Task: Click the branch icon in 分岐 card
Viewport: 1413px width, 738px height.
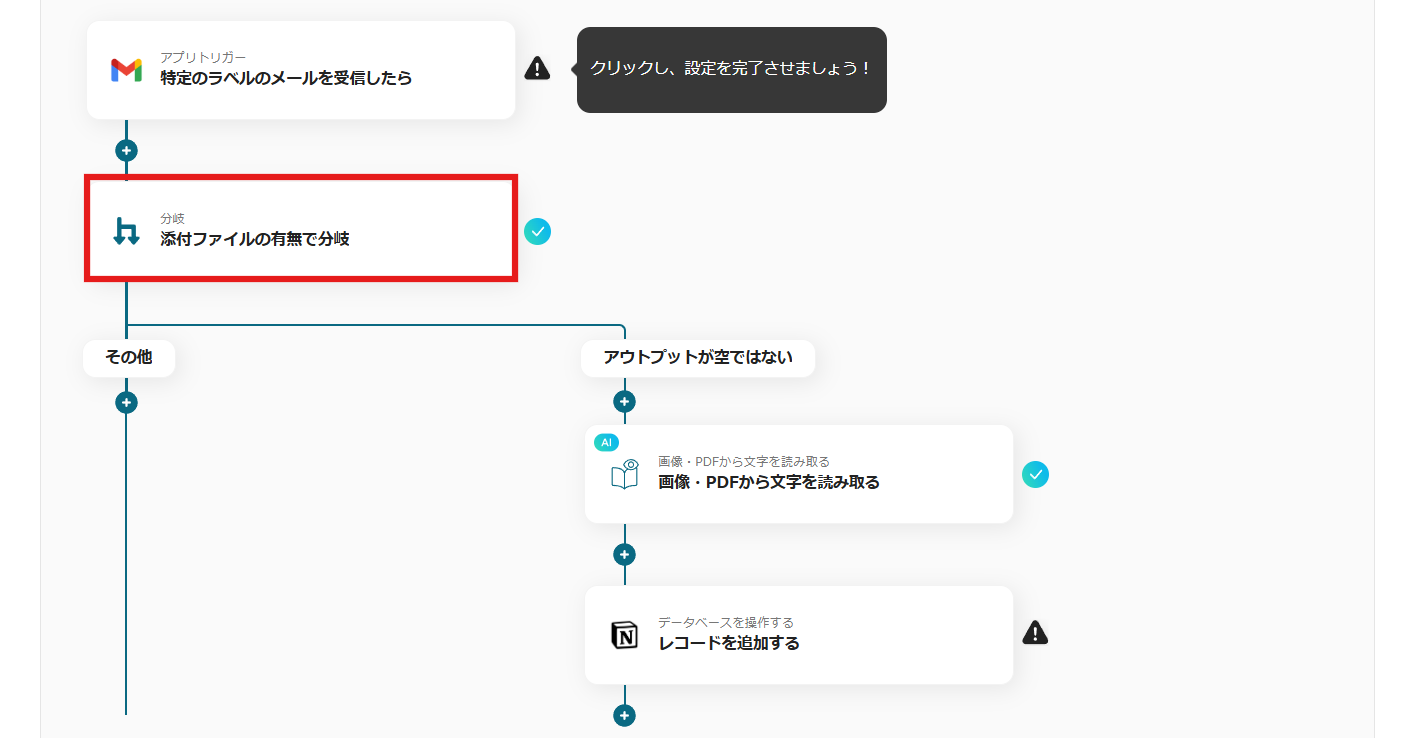Action: pos(126,231)
